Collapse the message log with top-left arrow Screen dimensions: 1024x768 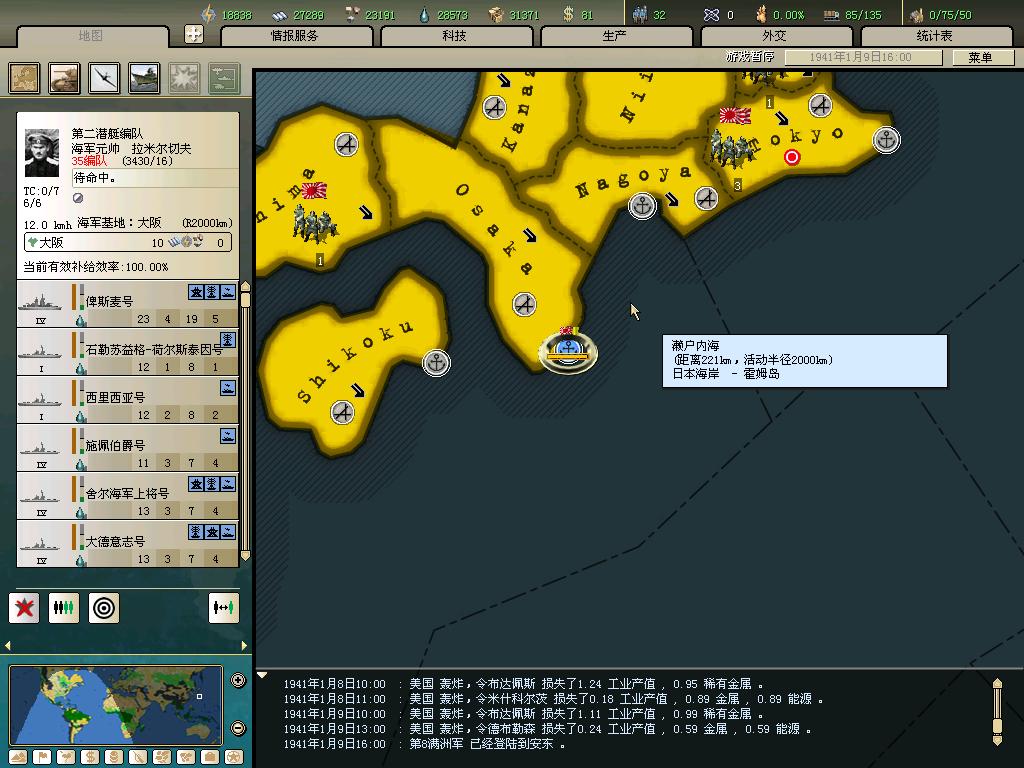263,675
